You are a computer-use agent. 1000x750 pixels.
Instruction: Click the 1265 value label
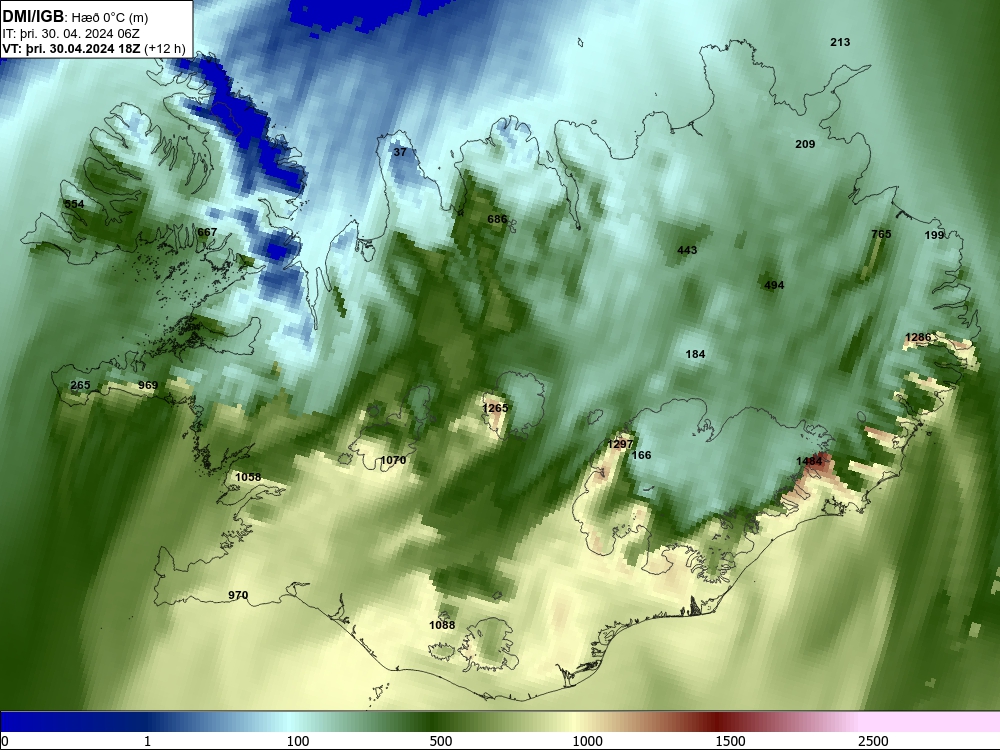point(495,408)
